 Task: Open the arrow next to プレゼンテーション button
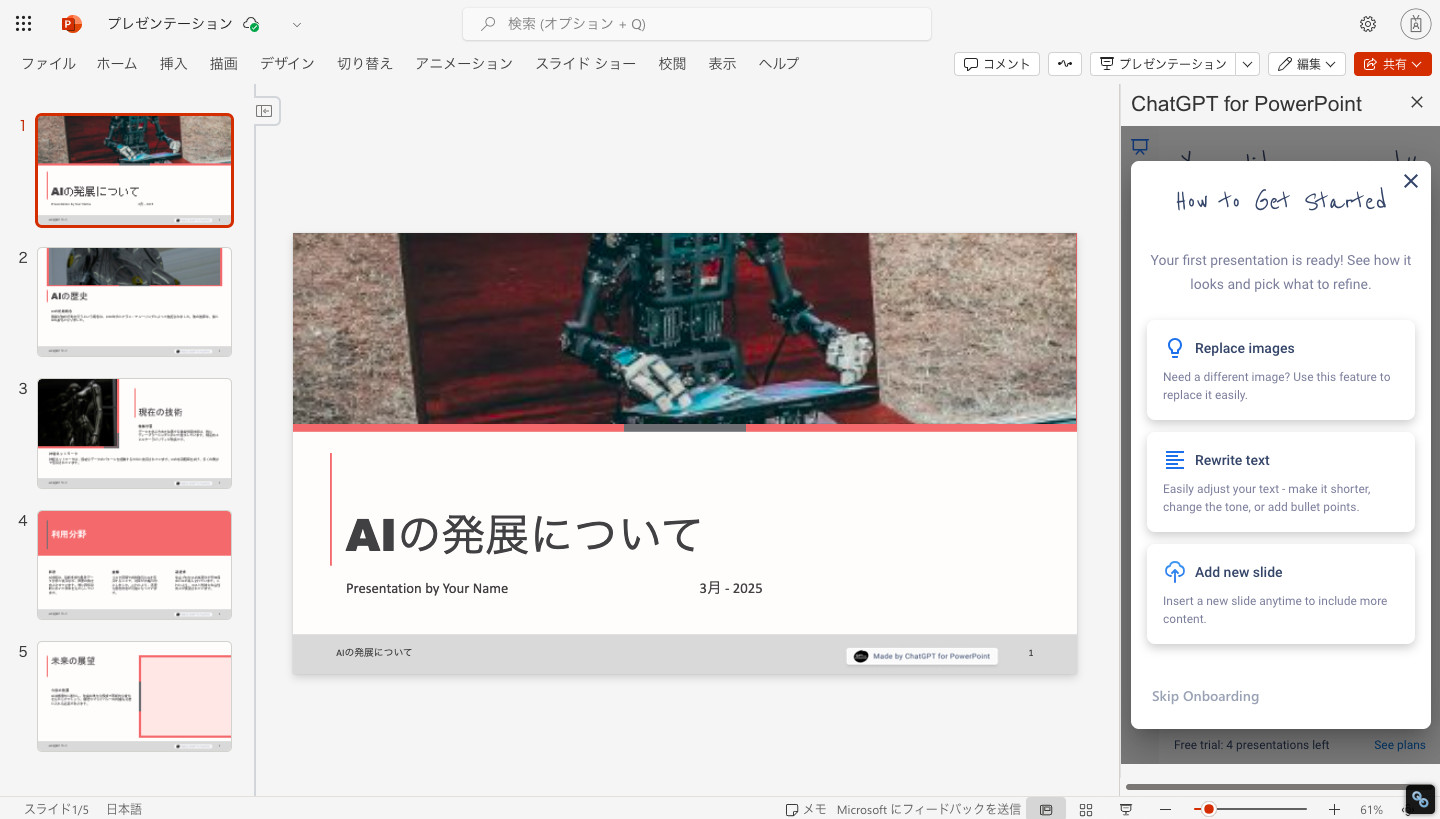tap(1248, 64)
